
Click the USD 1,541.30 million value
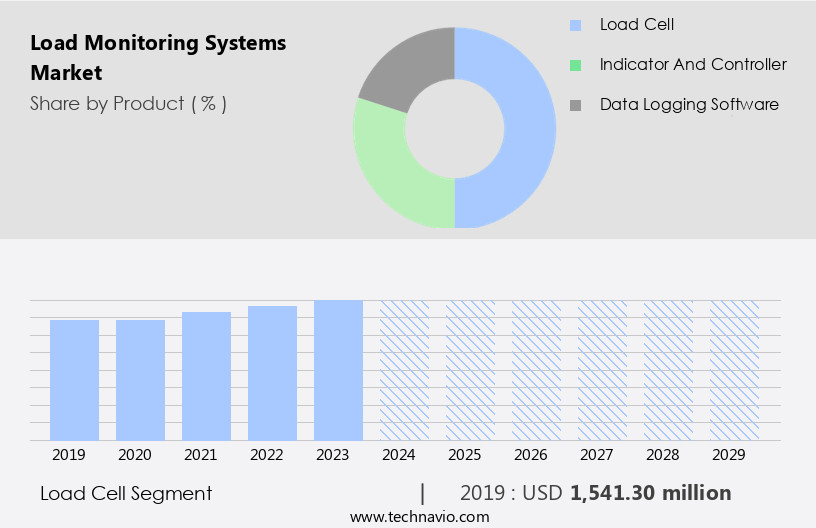tap(650, 493)
